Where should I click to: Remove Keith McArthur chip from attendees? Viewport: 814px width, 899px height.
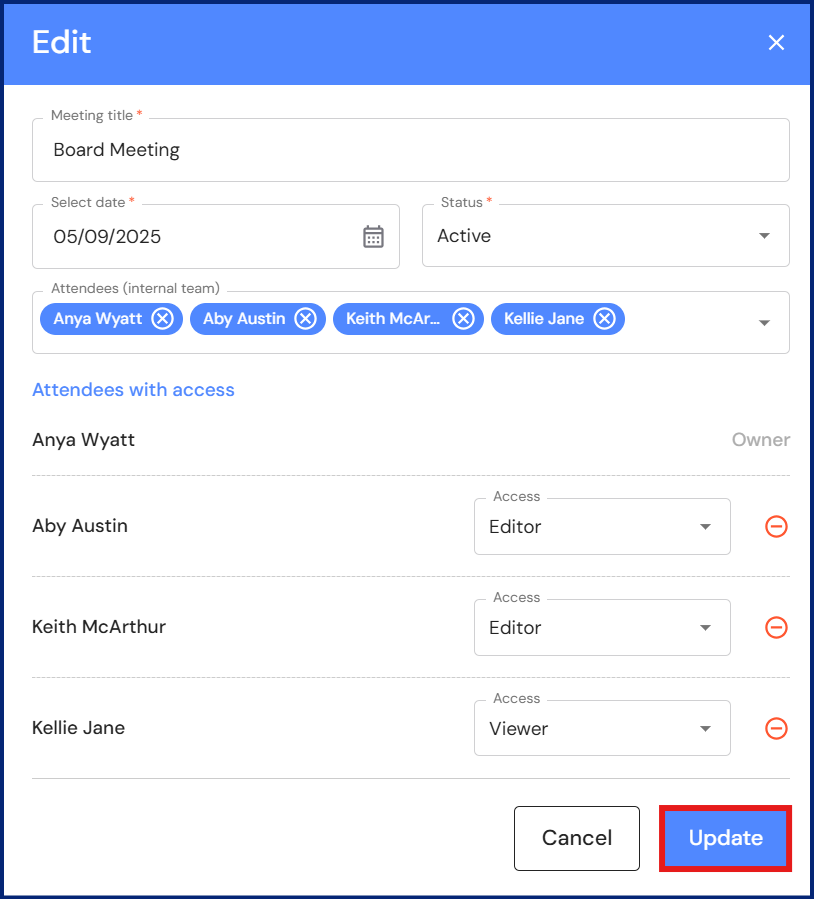[463, 319]
